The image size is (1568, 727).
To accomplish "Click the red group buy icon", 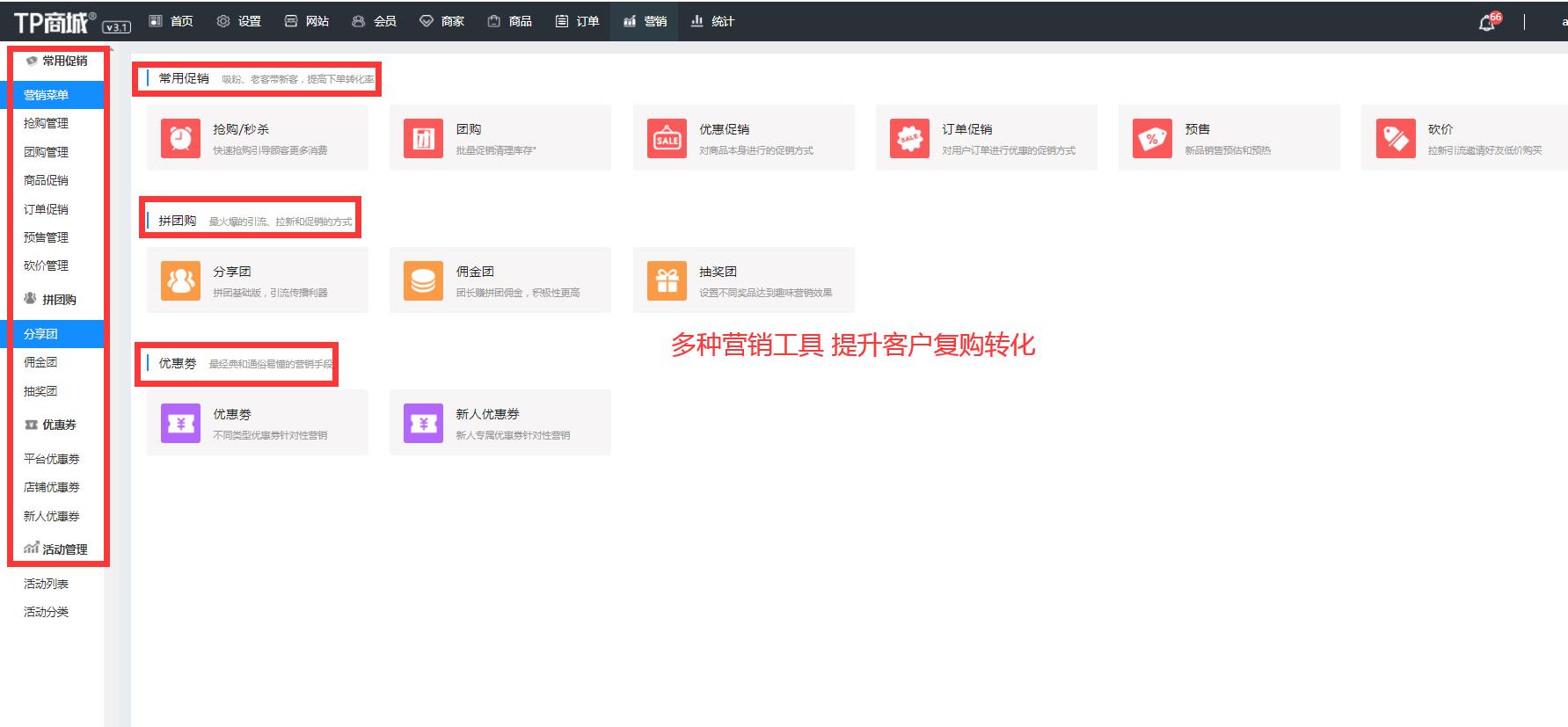I will pos(423,138).
